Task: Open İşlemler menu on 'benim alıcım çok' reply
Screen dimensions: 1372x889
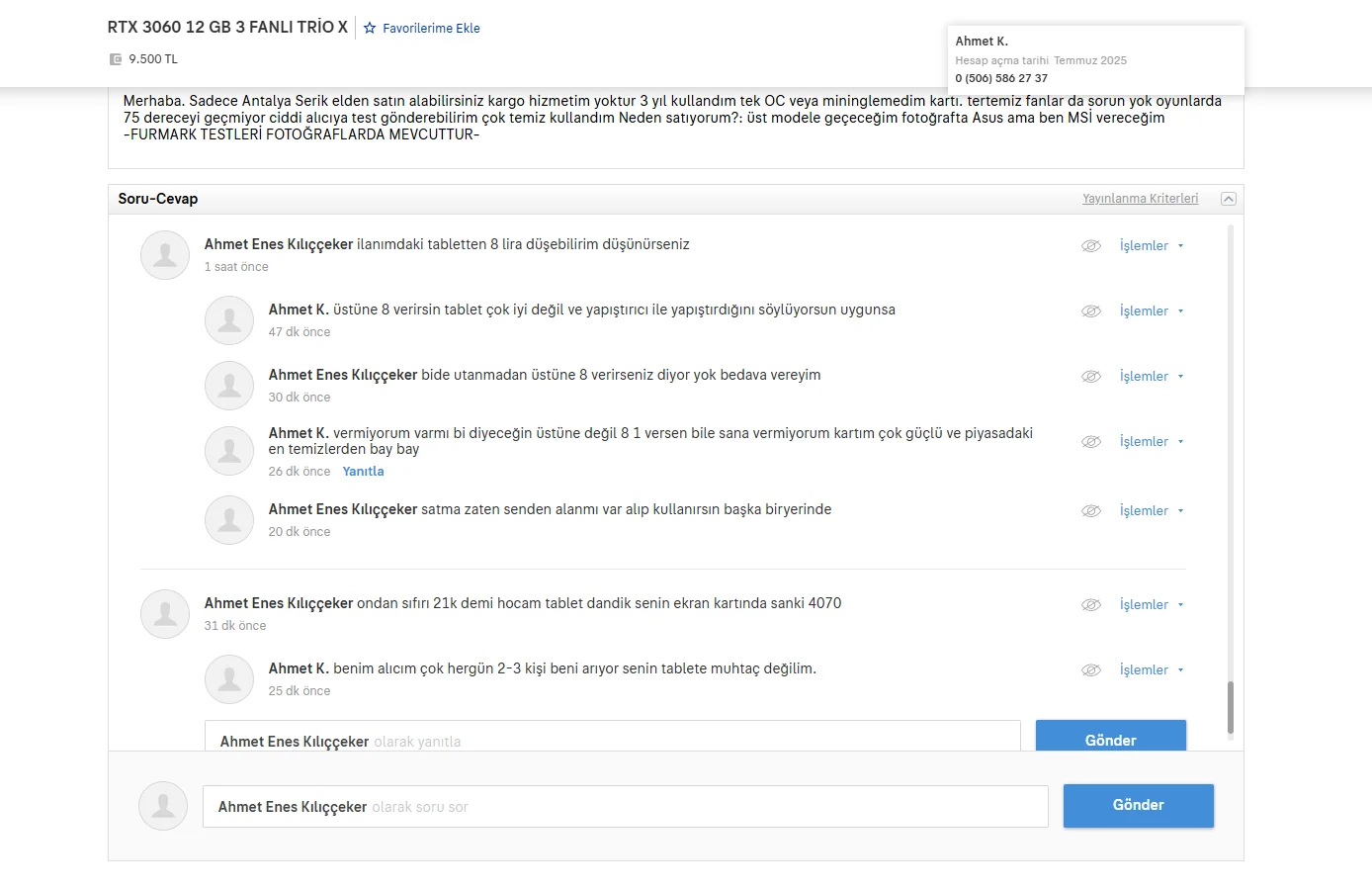Action: click(1152, 670)
